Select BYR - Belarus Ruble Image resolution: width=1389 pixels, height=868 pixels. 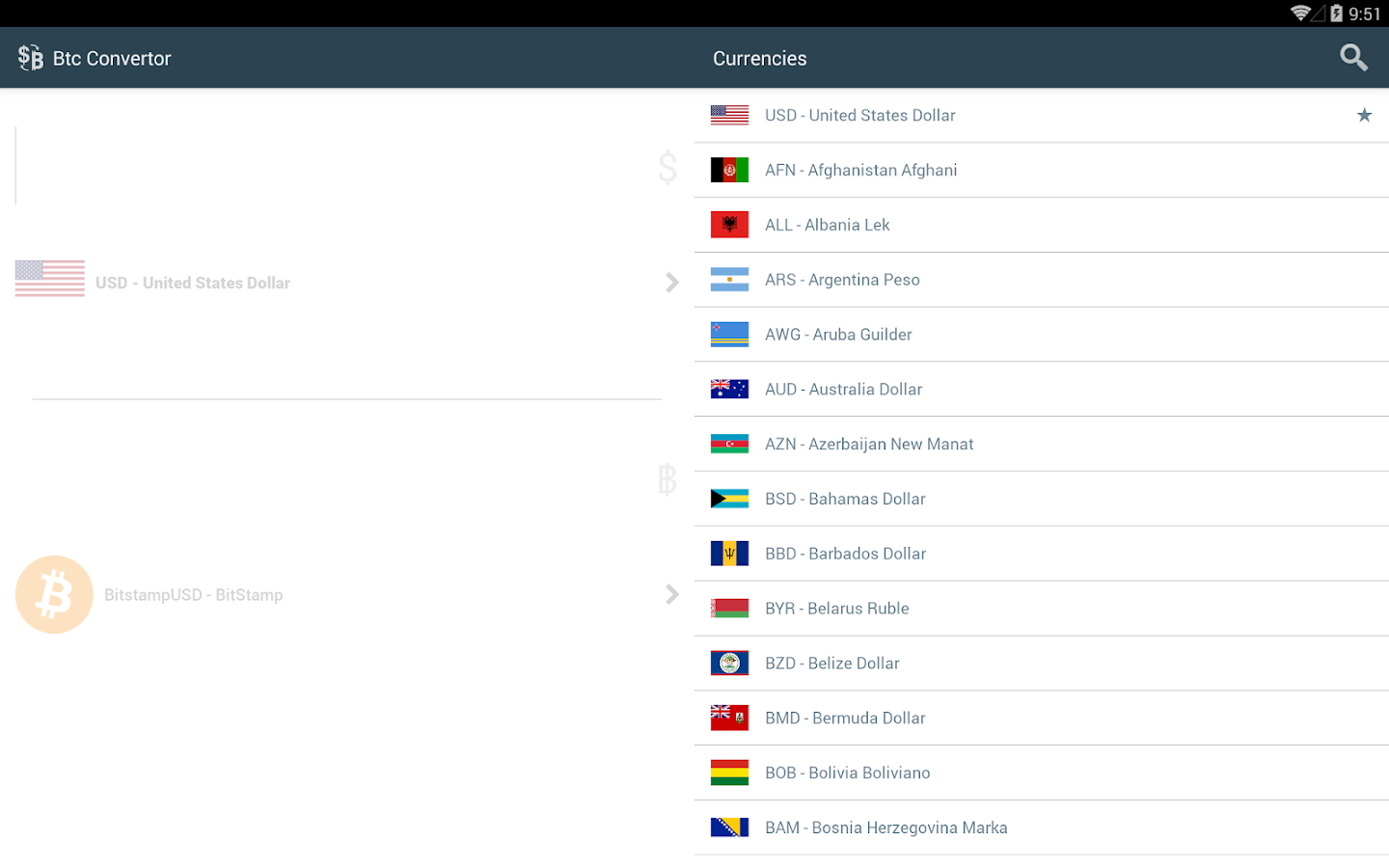[836, 609]
